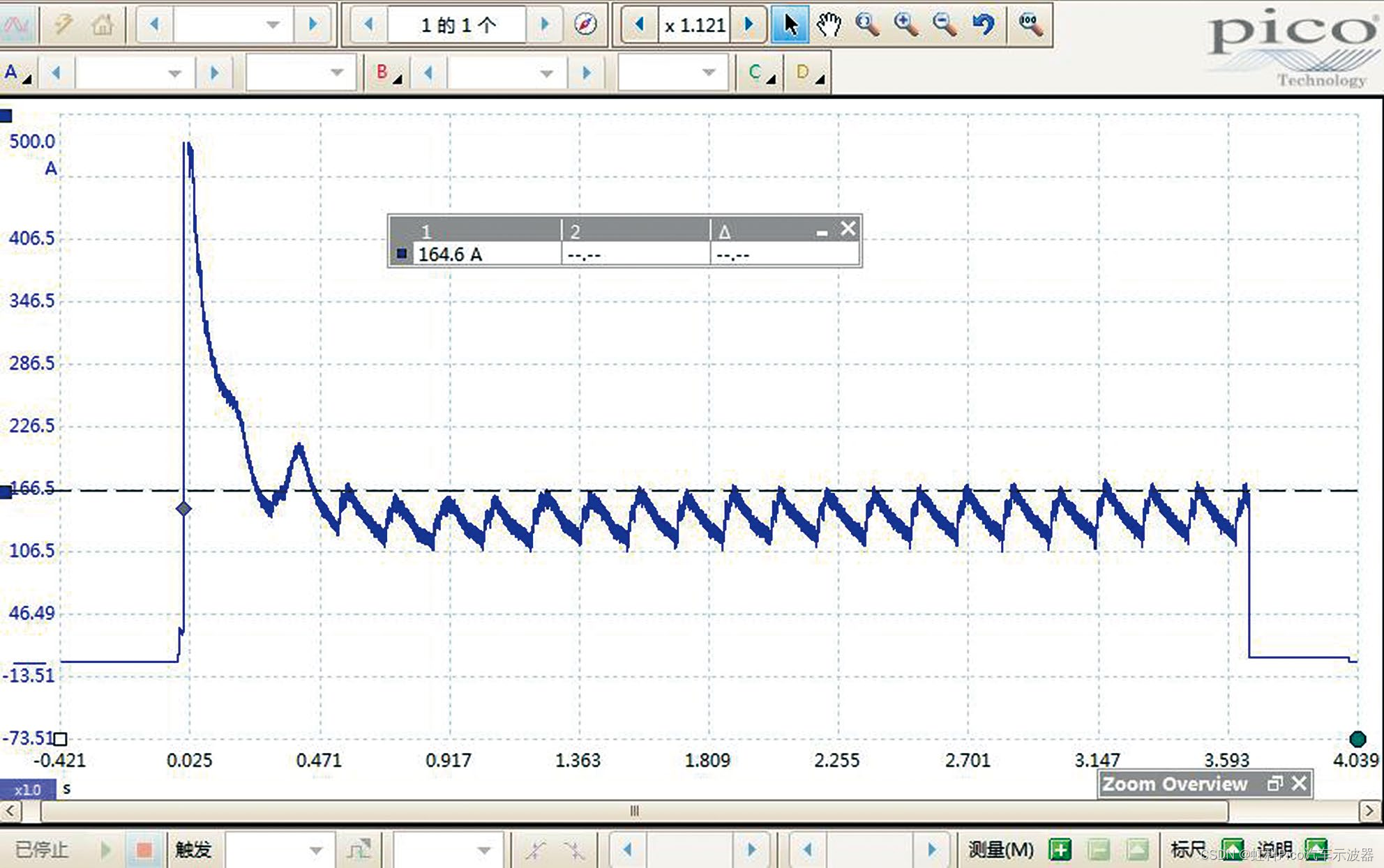Decrease channel B input range

pos(429,73)
